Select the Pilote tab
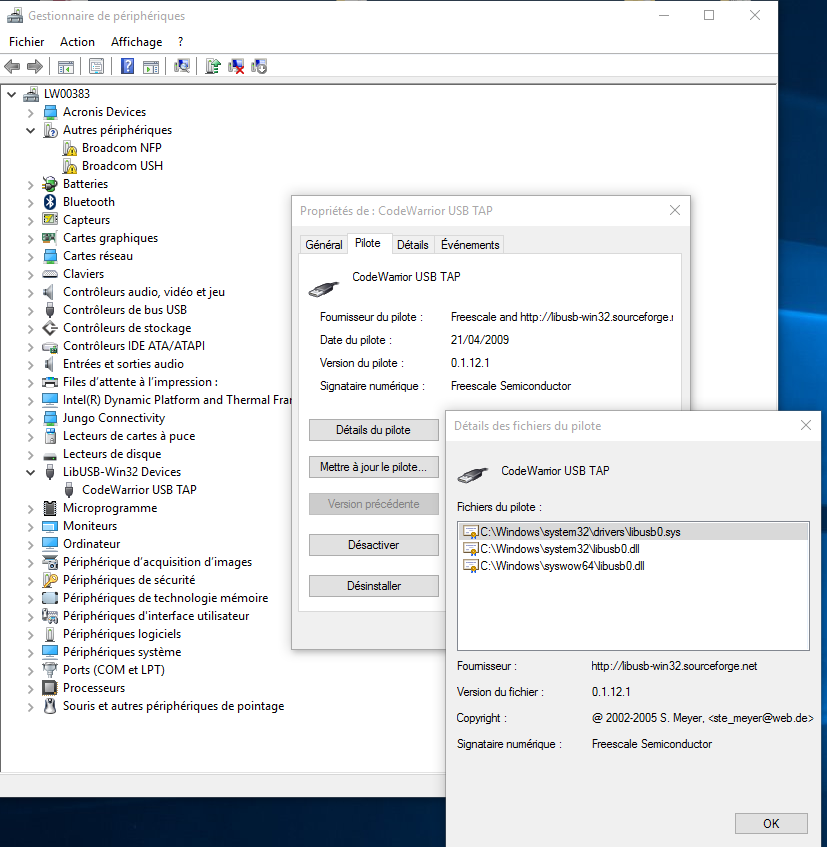This screenshot has height=847, width=827. click(x=368, y=243)
